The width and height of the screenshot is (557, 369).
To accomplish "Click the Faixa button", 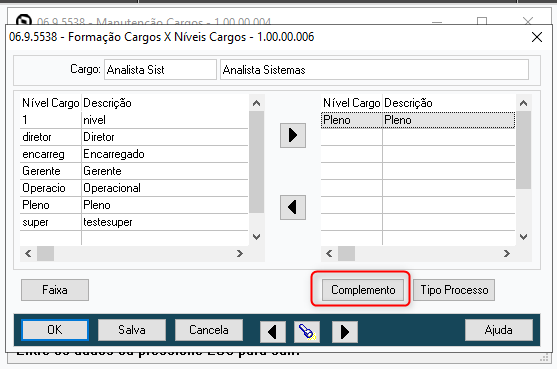I will pos(55,290).
